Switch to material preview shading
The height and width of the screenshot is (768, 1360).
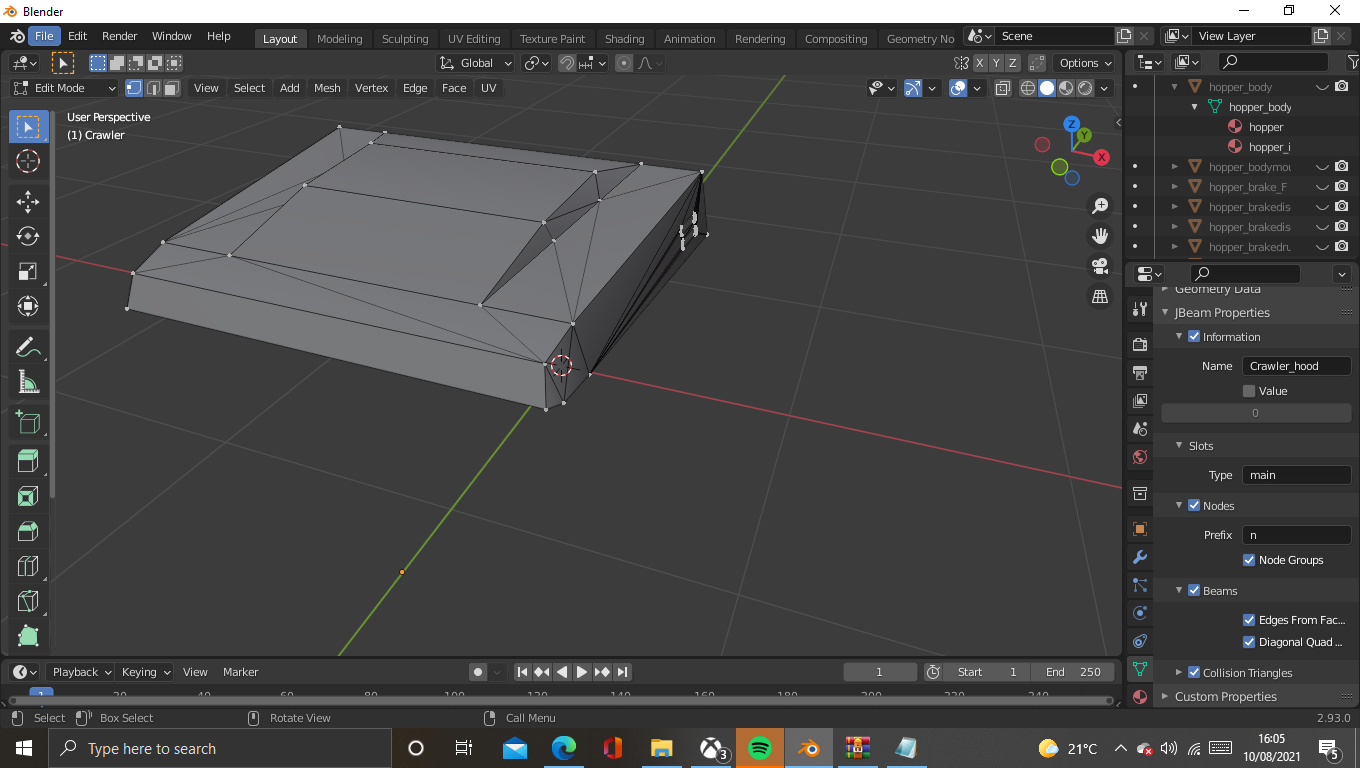(1066, 88)
